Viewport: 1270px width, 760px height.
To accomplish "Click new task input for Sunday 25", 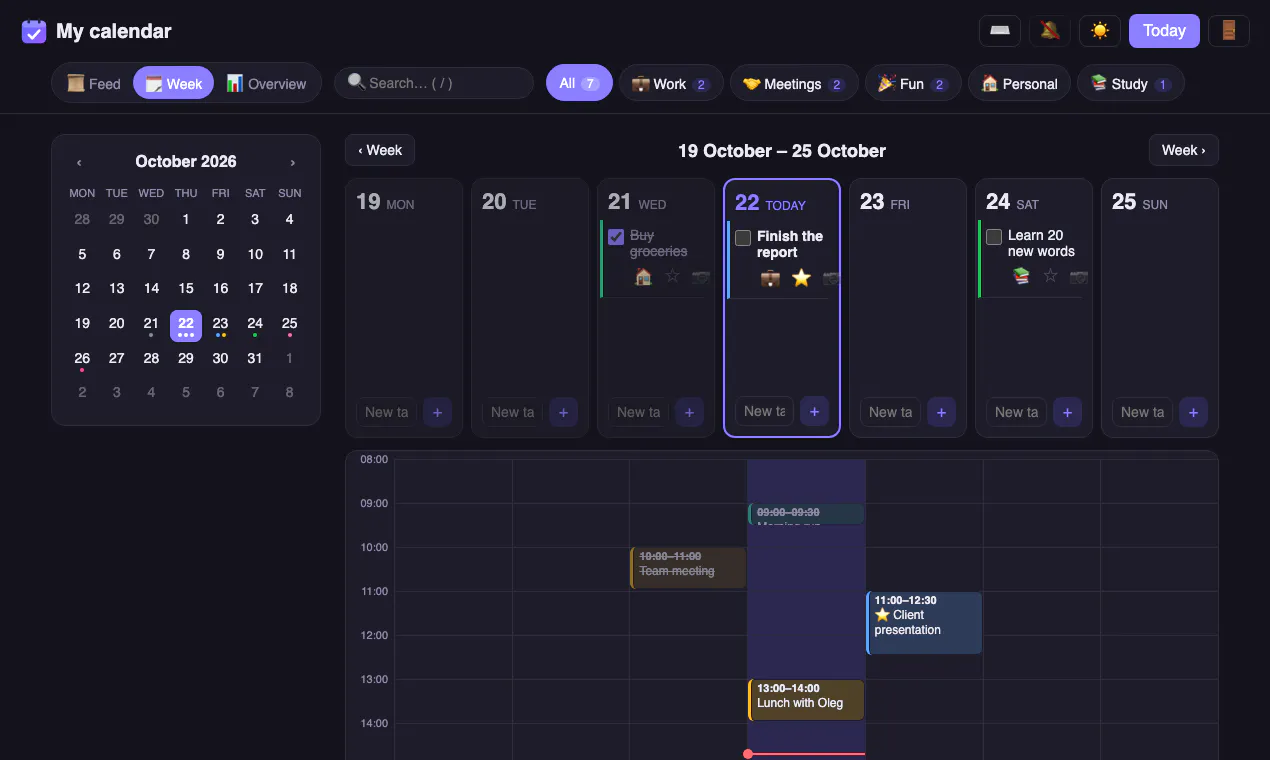I will 1143,412.
